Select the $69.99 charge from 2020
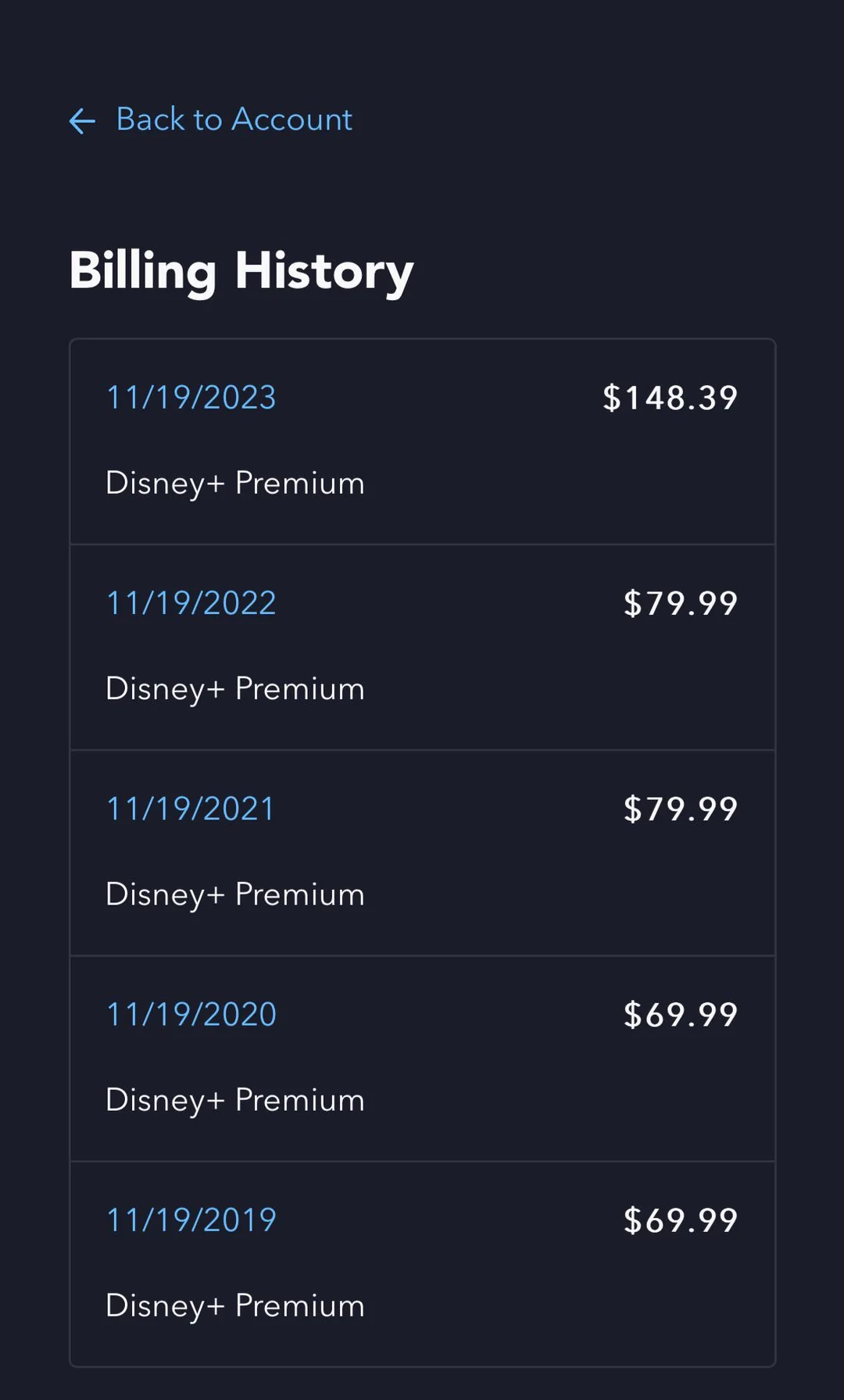844x1400 pixels. click(x=680, y=1014)
